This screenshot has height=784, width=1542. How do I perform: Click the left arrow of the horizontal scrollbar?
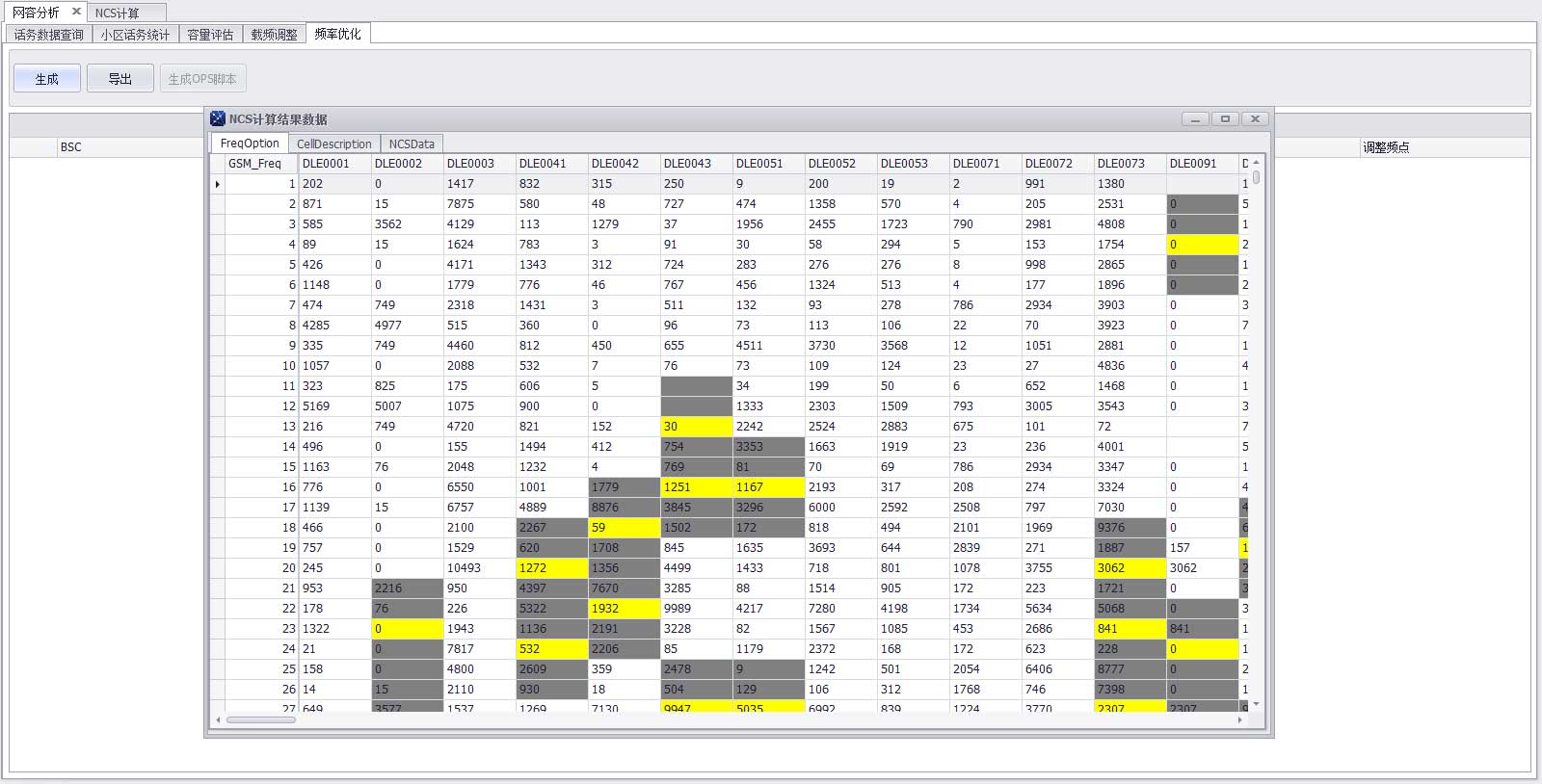tap(218, 719)
